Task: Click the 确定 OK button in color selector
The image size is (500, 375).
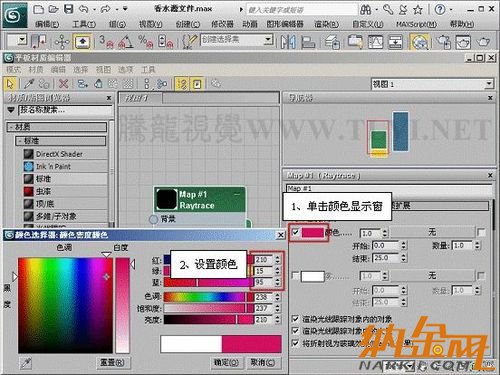Action: (x=226, y=363)
